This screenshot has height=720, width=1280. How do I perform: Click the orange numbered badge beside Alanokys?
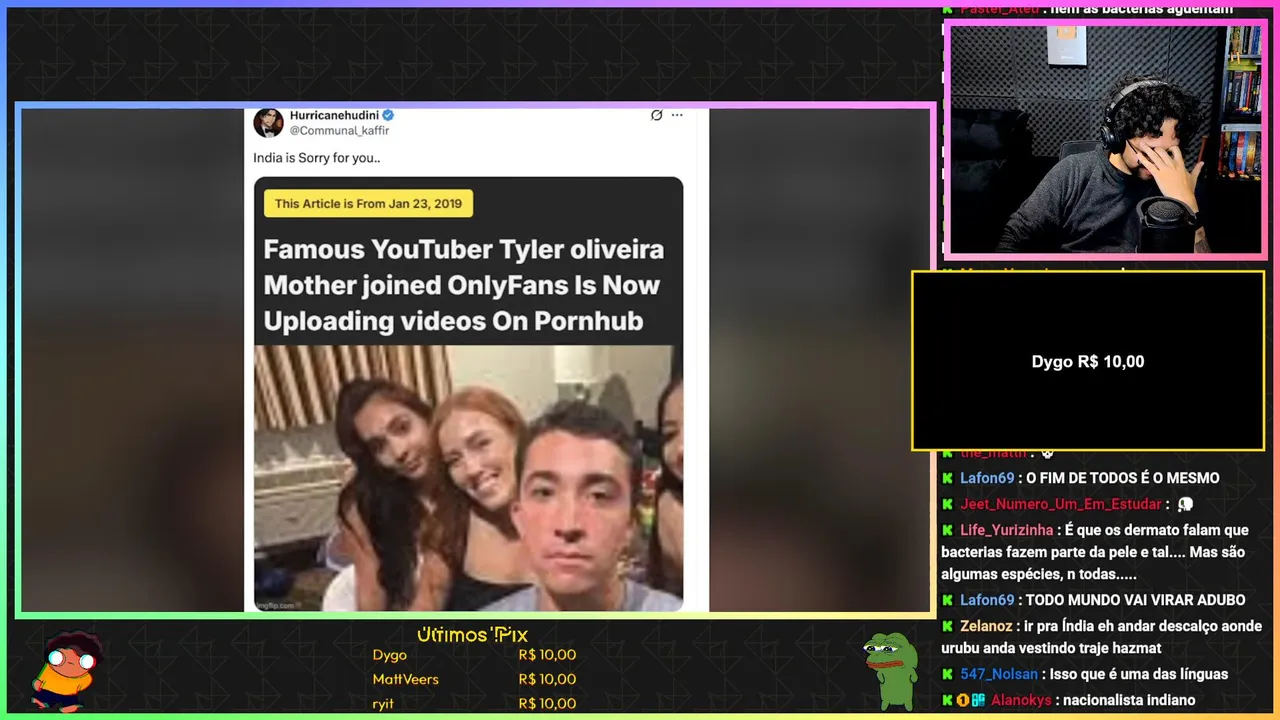(963, 700)
